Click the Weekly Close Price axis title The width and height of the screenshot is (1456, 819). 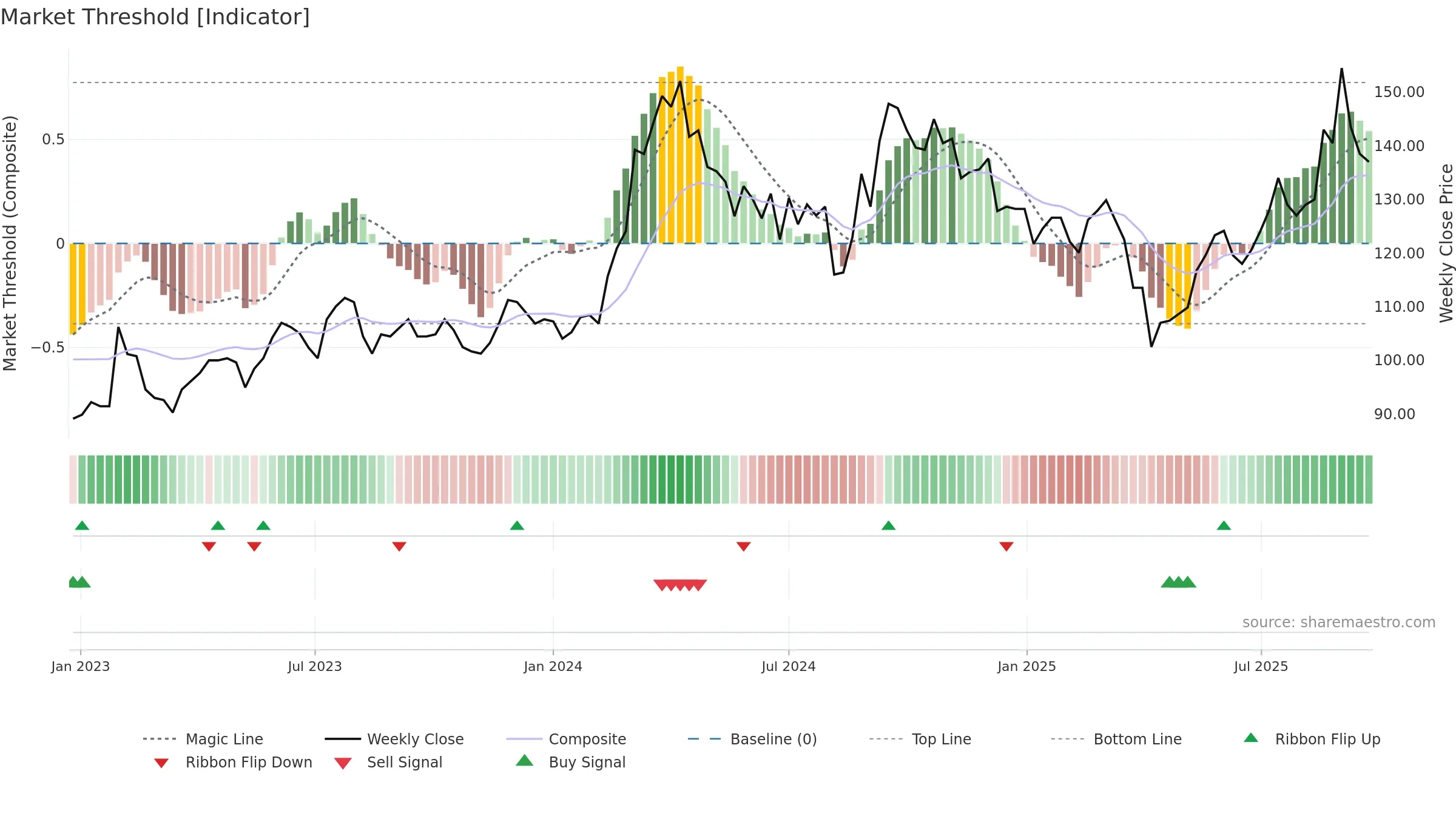coord(1446,243)
